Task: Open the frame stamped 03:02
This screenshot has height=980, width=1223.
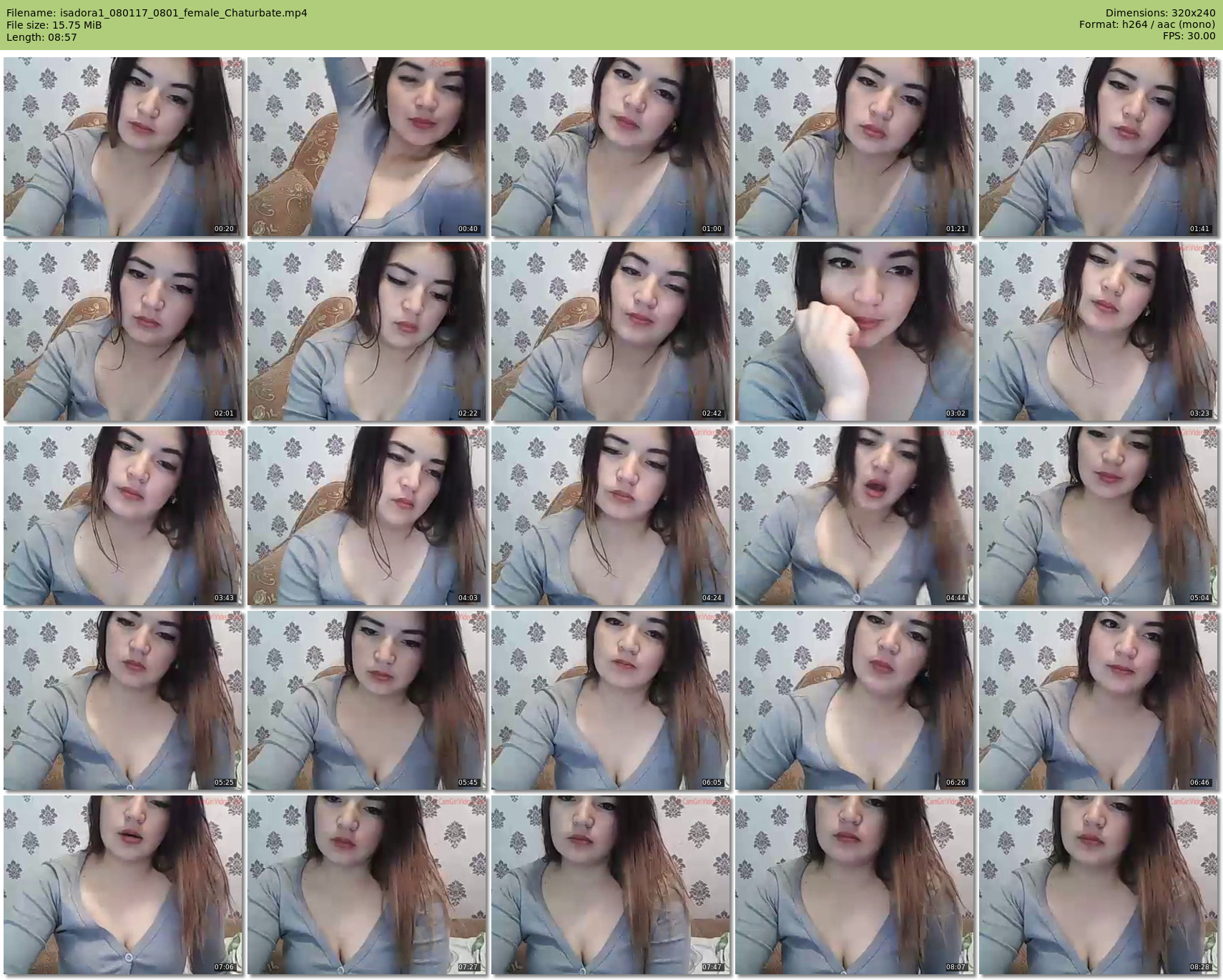Action: point(855,331)
